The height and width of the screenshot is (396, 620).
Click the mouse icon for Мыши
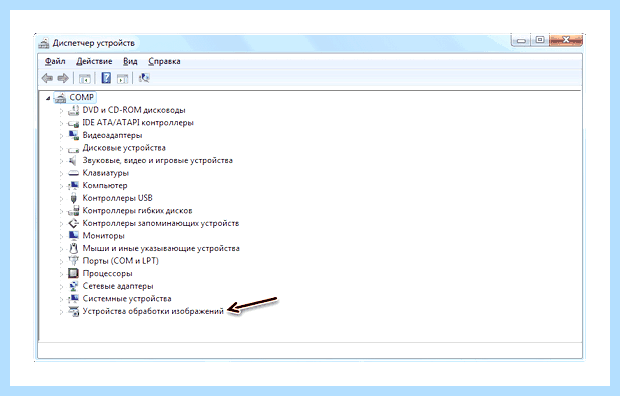[73, 248]
